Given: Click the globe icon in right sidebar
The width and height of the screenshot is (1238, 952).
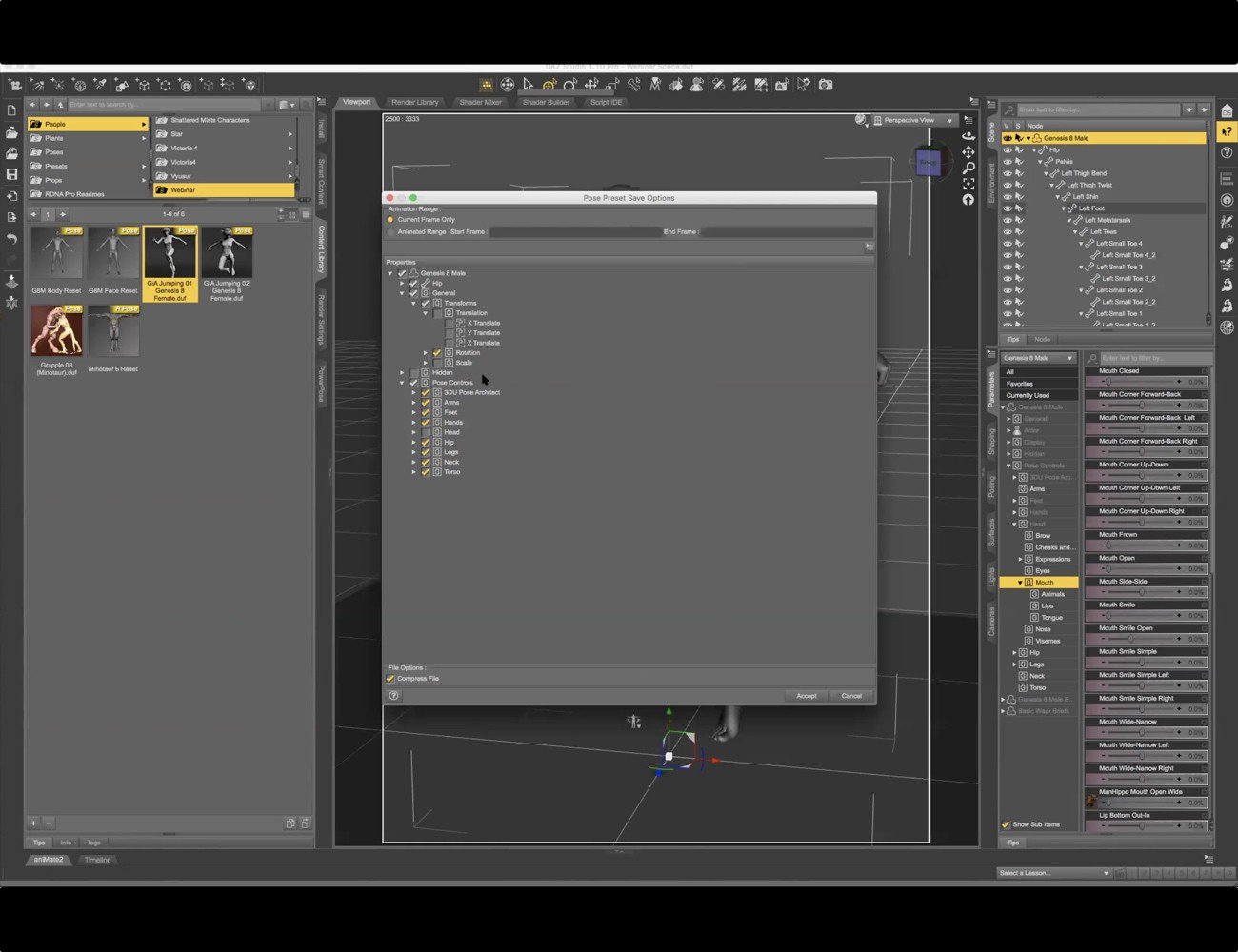Looking at the screenshot, I should [x=1227, y=327].
